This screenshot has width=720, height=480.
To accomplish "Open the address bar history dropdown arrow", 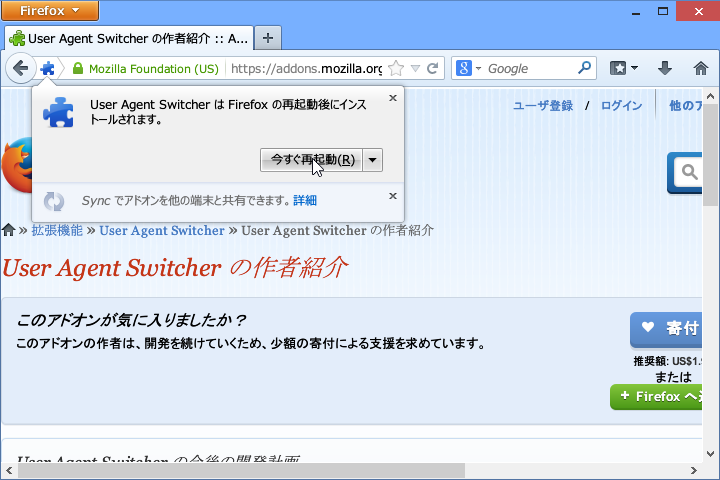I will [x=416, y=69].
